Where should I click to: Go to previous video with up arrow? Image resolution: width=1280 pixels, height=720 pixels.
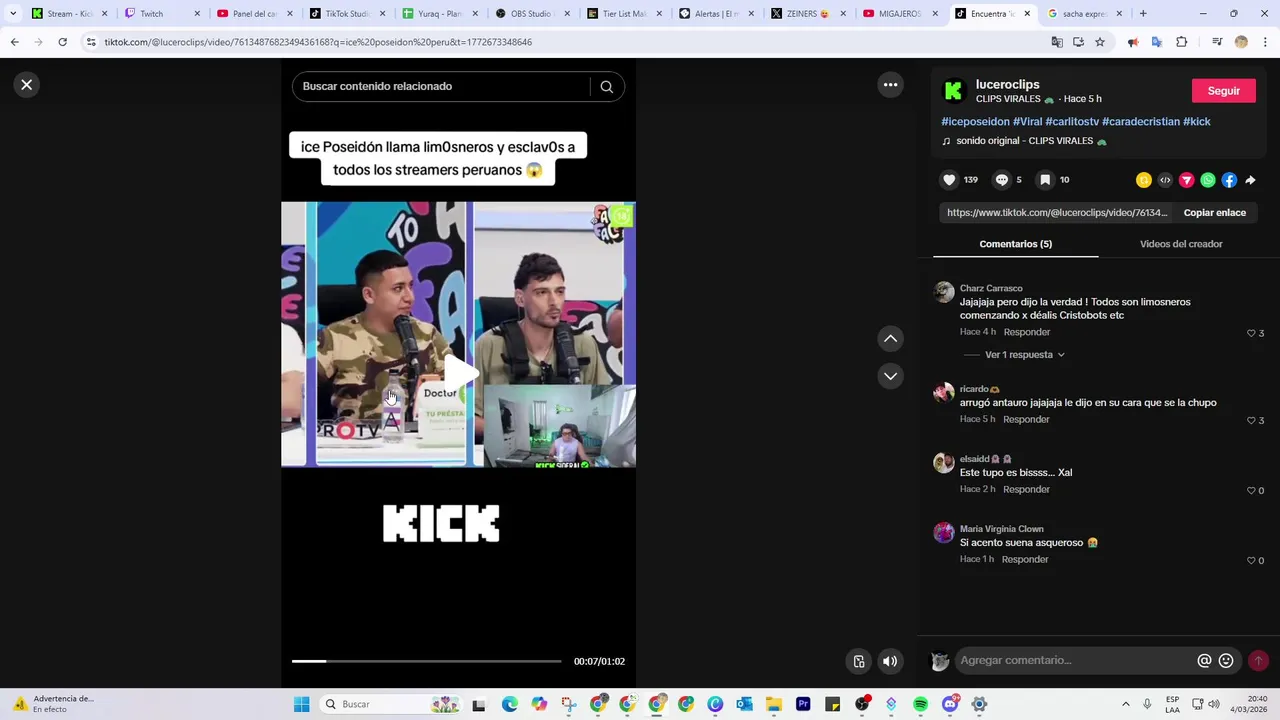(890, 339)
